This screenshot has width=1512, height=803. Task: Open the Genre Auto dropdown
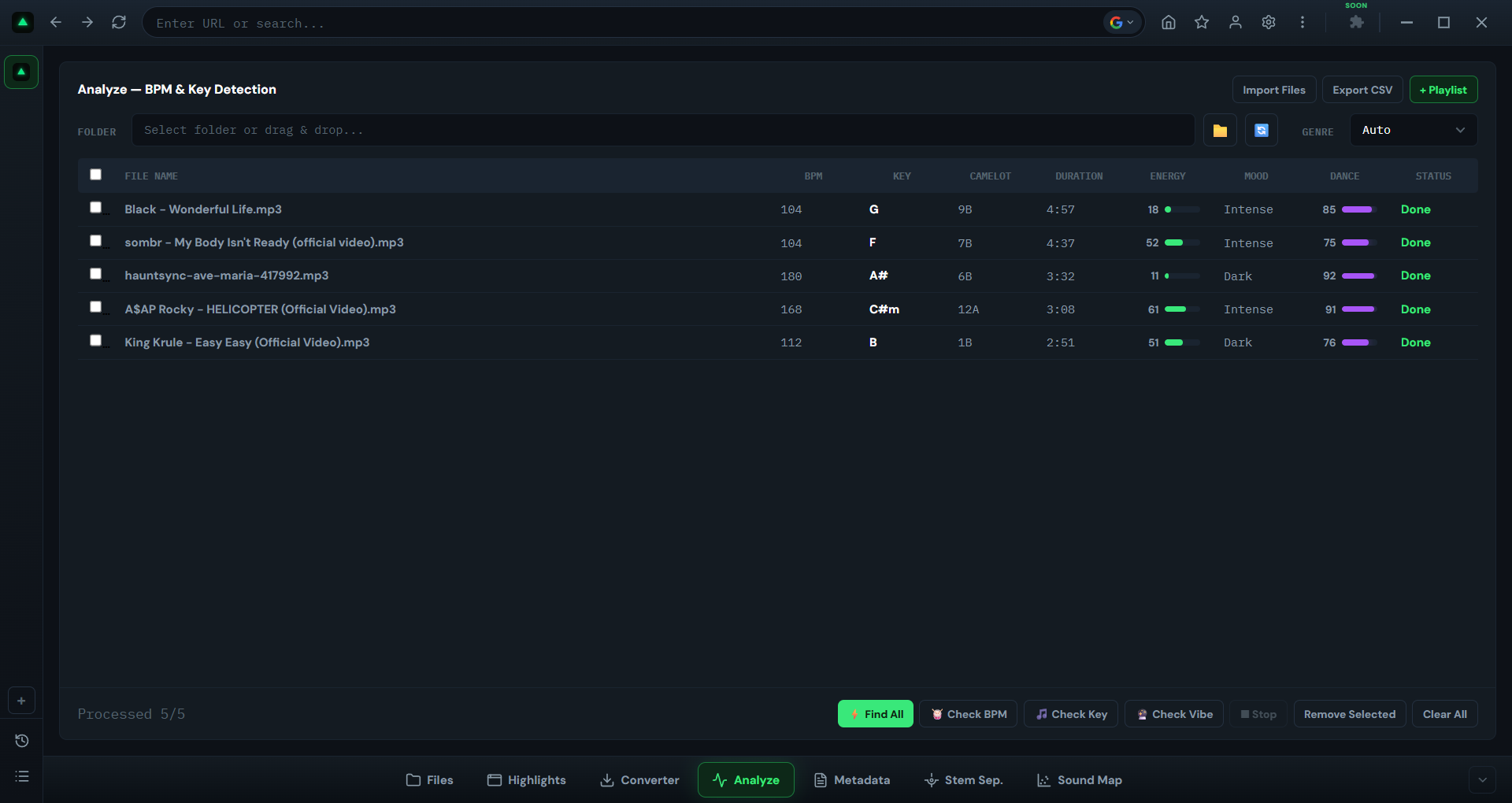coord(1414,130)
